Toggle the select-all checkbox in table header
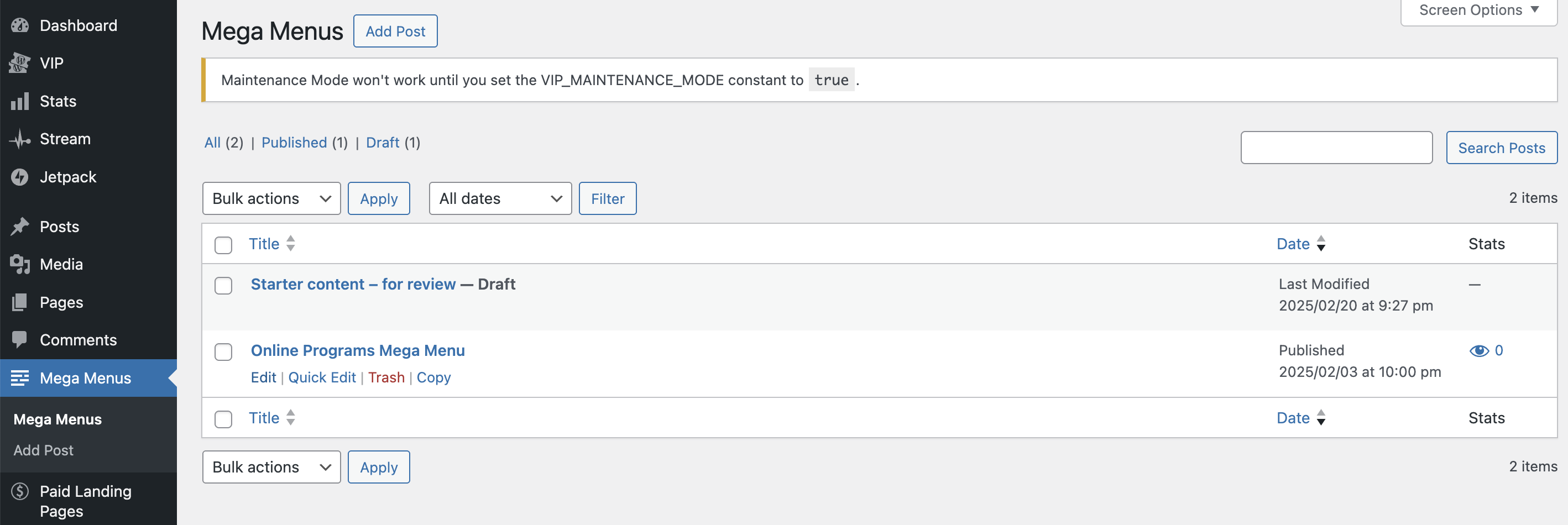The height and width of the screenshot is (525, 1568). (223, 245)
